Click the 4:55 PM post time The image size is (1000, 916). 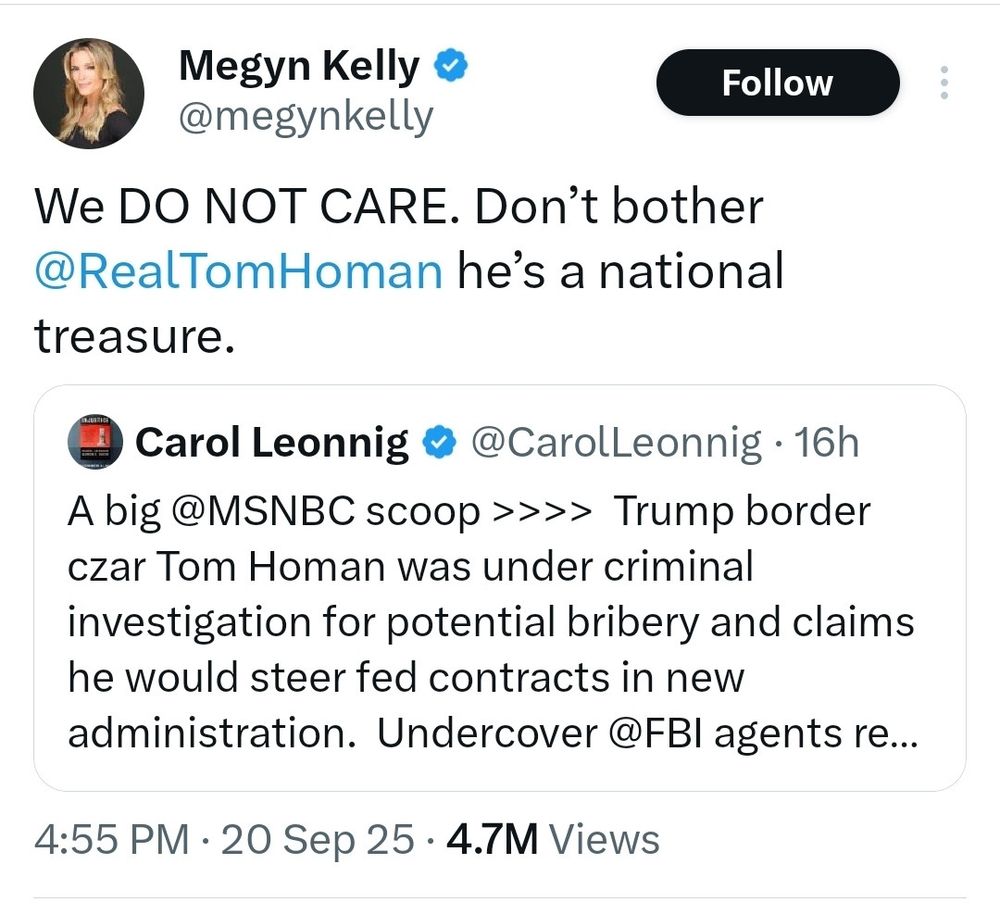pos(111,839)
